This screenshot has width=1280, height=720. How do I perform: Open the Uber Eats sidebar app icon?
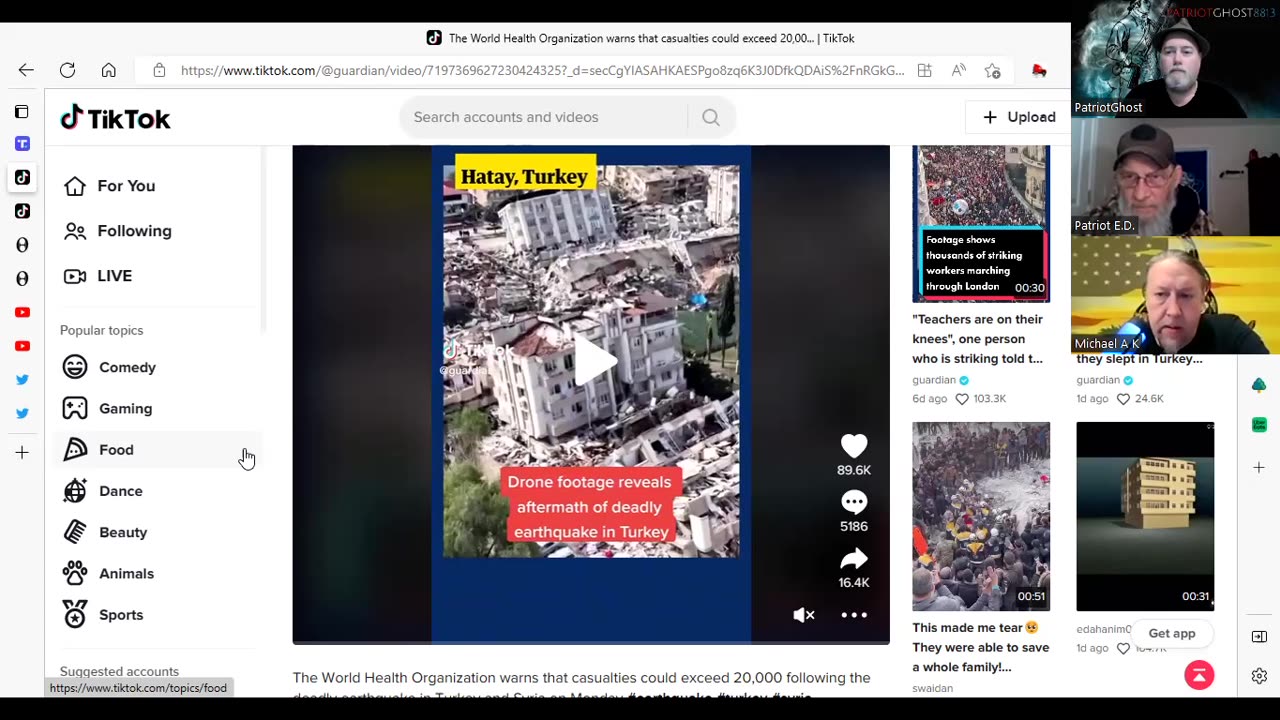point(1259,425)
